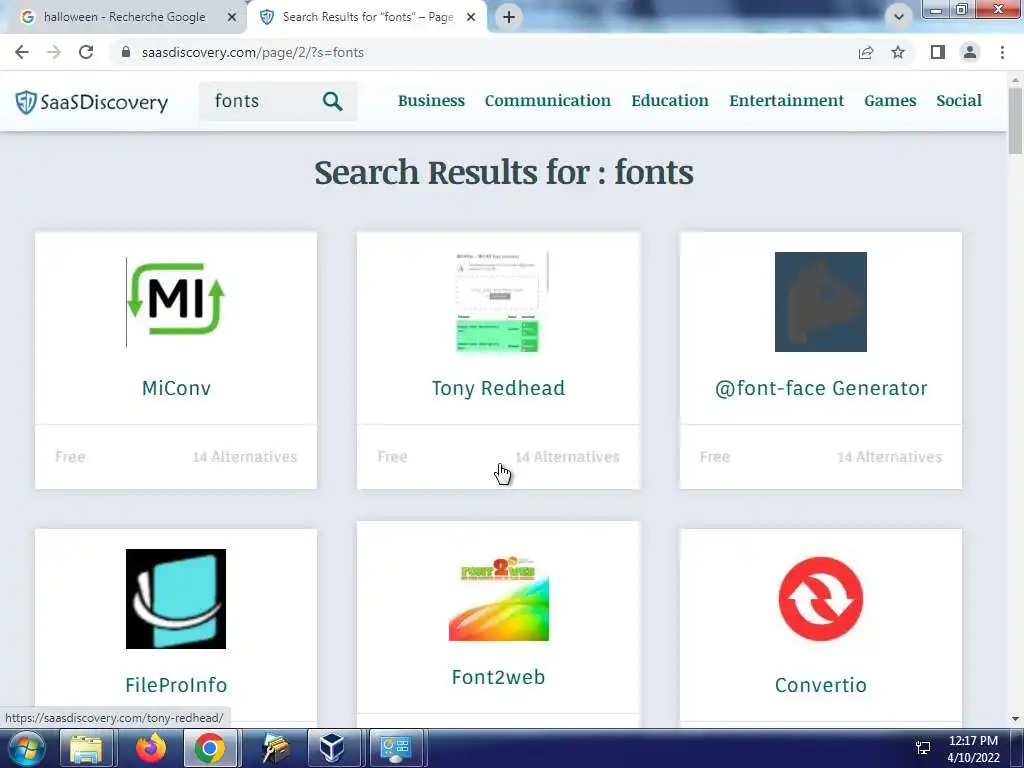This screenshot has height=768, width=1024.
Task: Open the Chrome profile avatar
Action: (x=970, y=52)
